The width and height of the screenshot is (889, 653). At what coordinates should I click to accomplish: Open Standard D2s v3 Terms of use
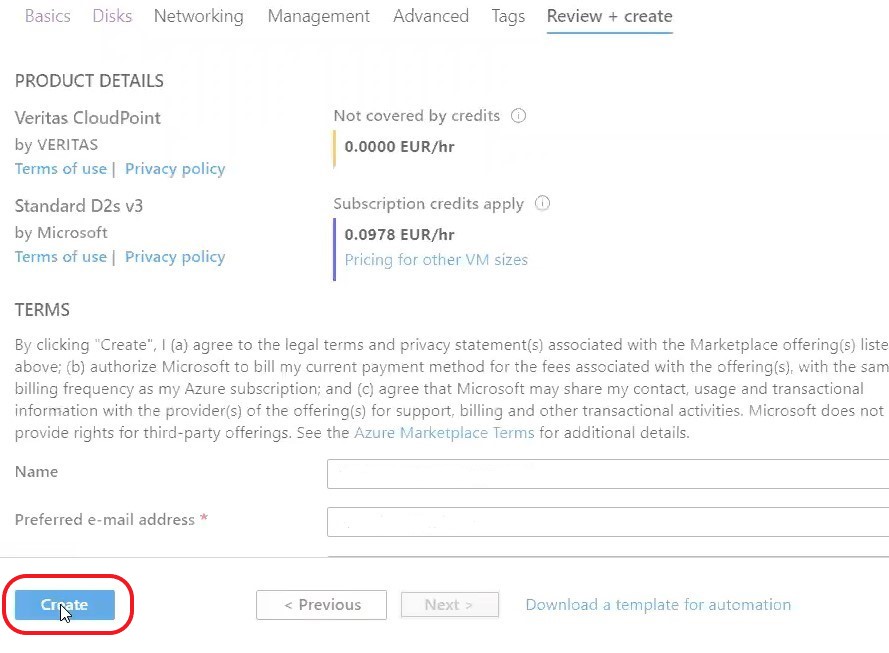(x=61, y=257)
